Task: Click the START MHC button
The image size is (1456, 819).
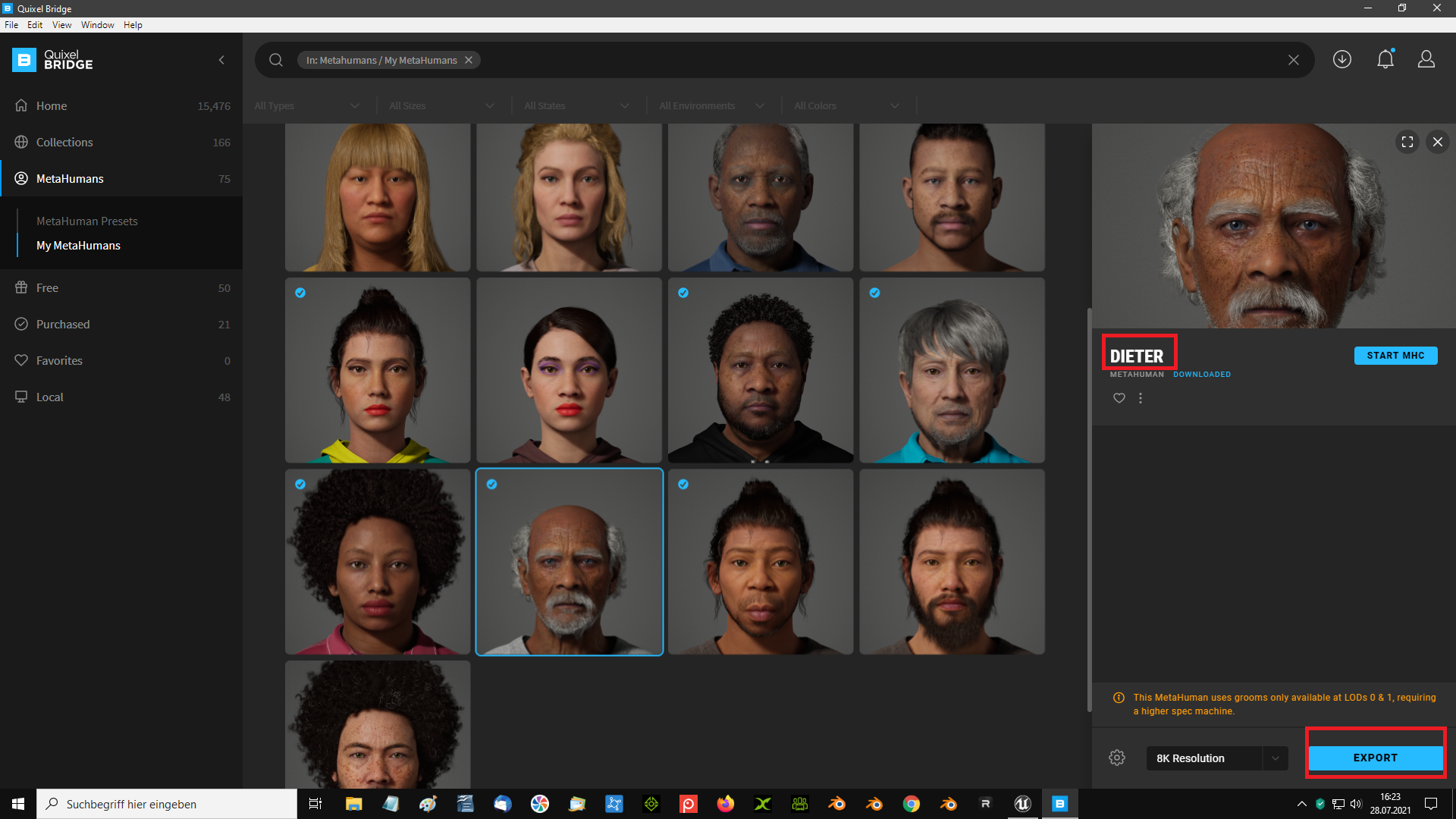Action: (x=1395, y=355)
